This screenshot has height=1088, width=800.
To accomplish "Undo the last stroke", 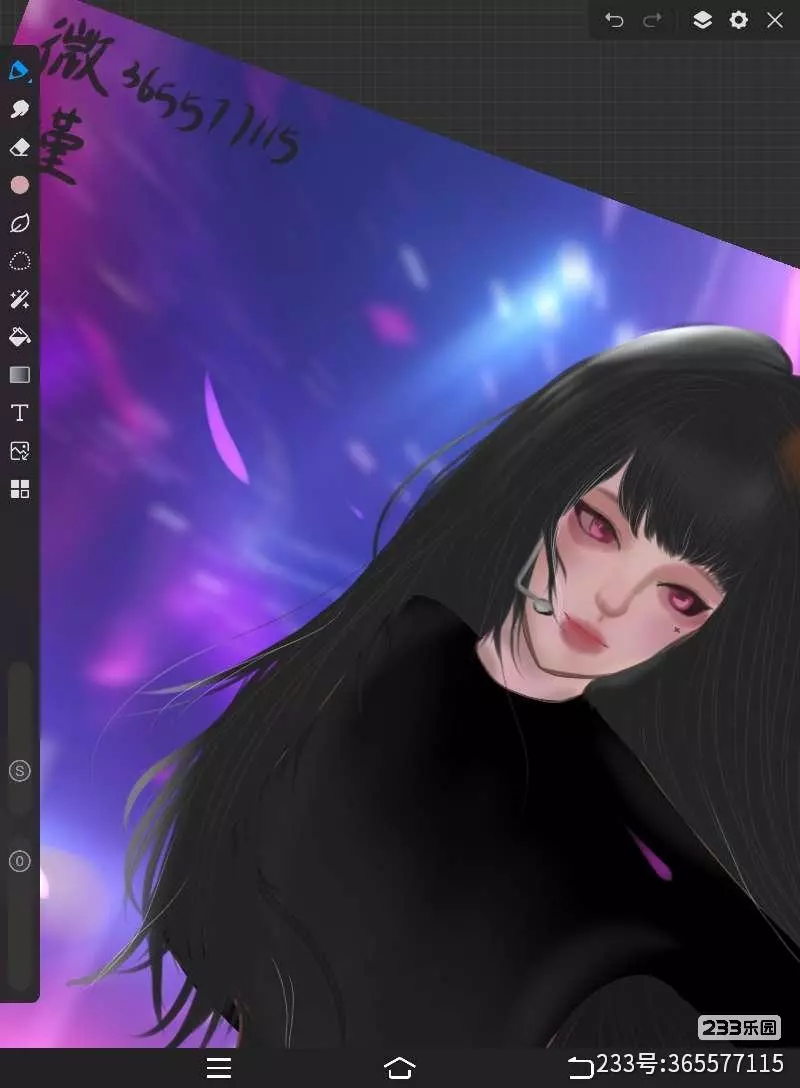I will click(614, 20).
